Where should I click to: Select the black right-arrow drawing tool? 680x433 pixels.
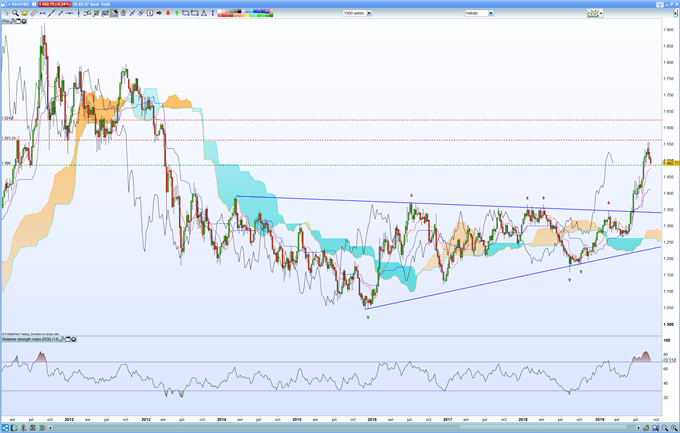click(159, 13)
